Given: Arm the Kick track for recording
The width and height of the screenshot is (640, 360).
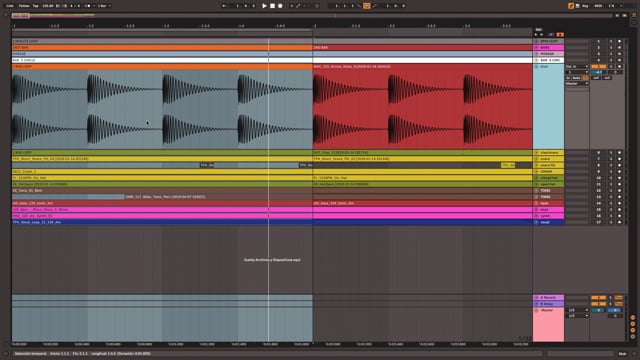Looking at the screenshot, I should coord(619,66).
